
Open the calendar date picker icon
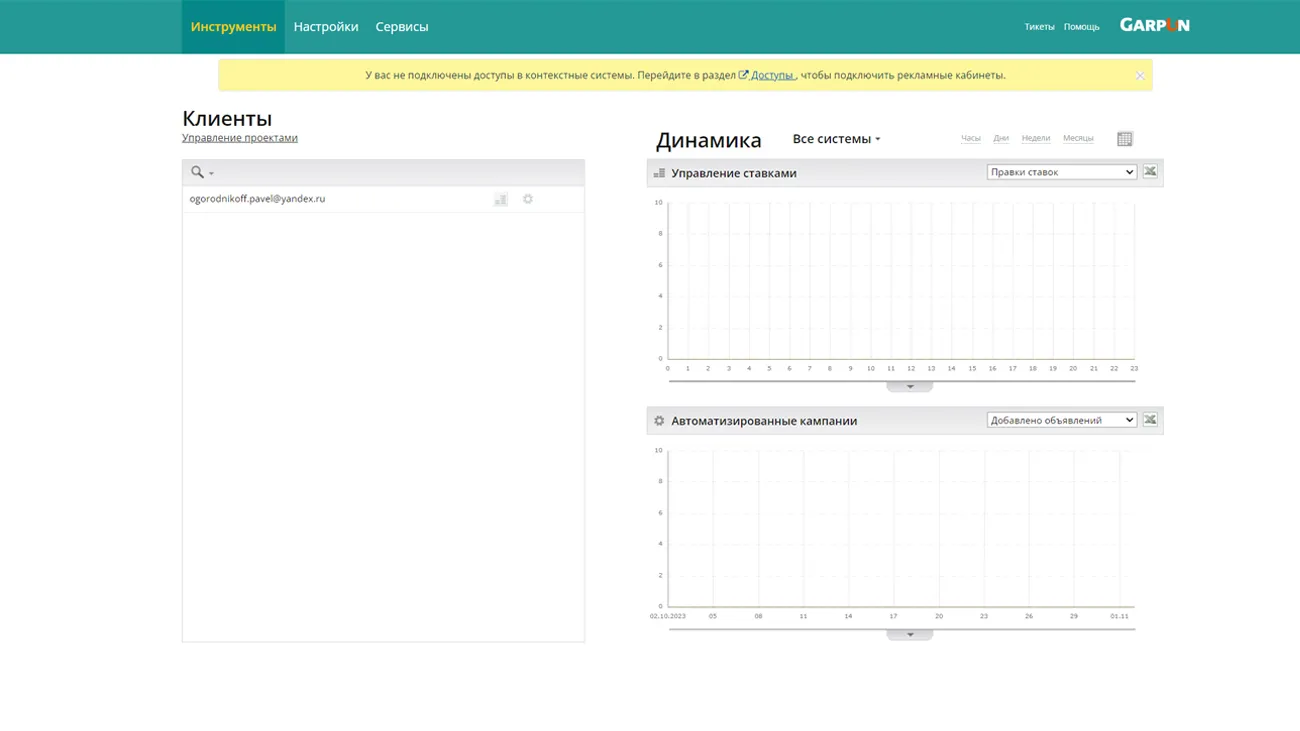pyautogui.click(x=1125, y=139)
